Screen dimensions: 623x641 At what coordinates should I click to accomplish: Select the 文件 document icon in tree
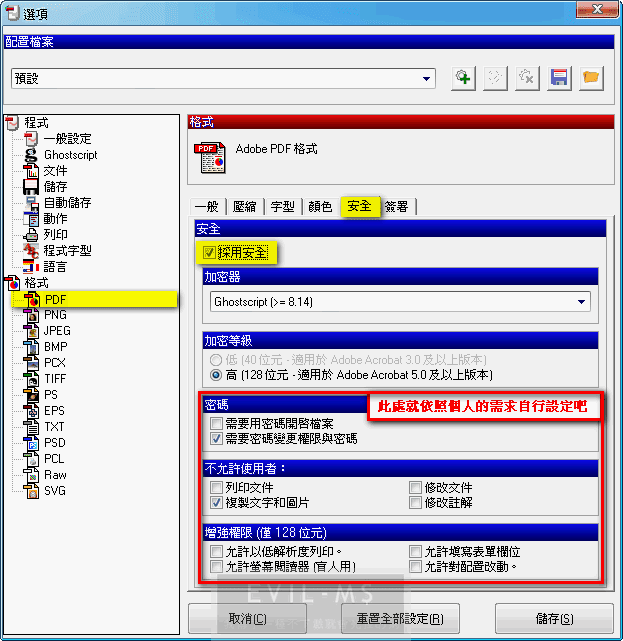point(31,171)
